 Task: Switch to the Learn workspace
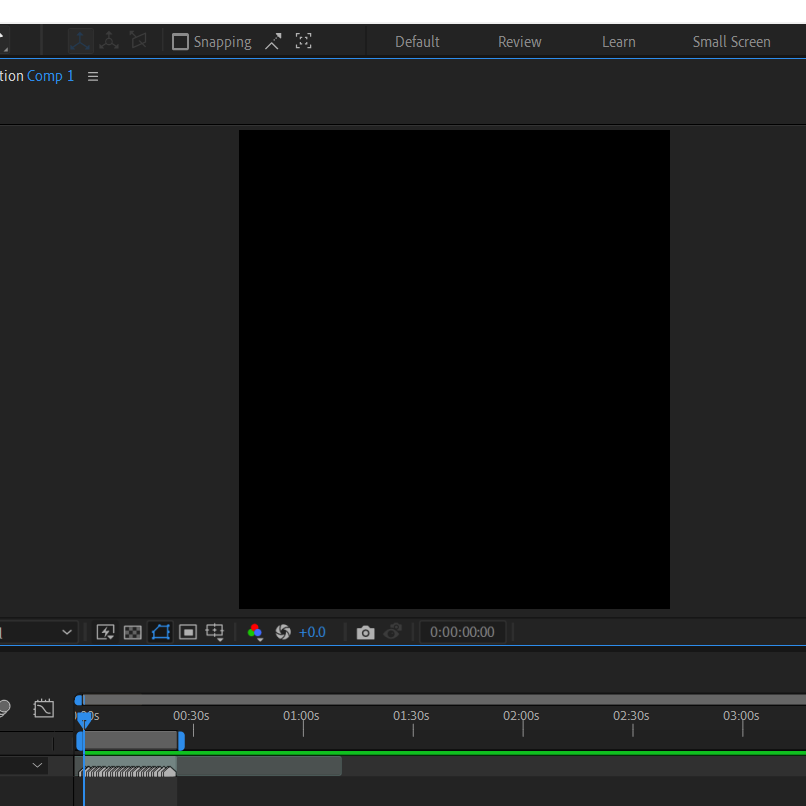618,42
